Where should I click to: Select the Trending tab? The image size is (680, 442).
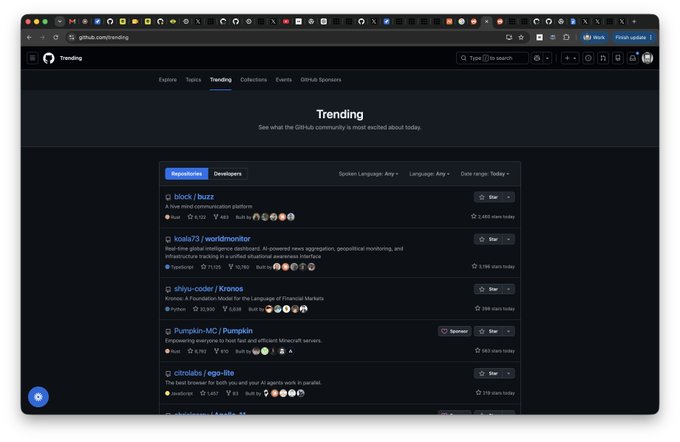[221, 80]
